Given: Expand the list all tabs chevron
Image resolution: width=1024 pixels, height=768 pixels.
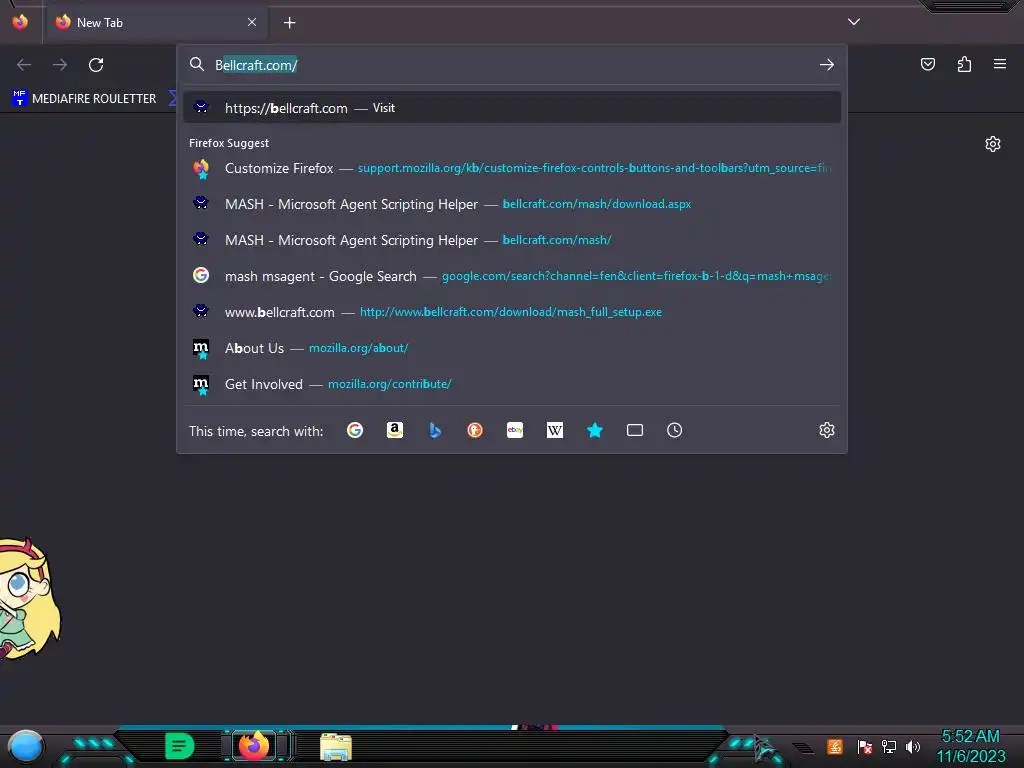Looking at the screenshot, I should (854, 22).
